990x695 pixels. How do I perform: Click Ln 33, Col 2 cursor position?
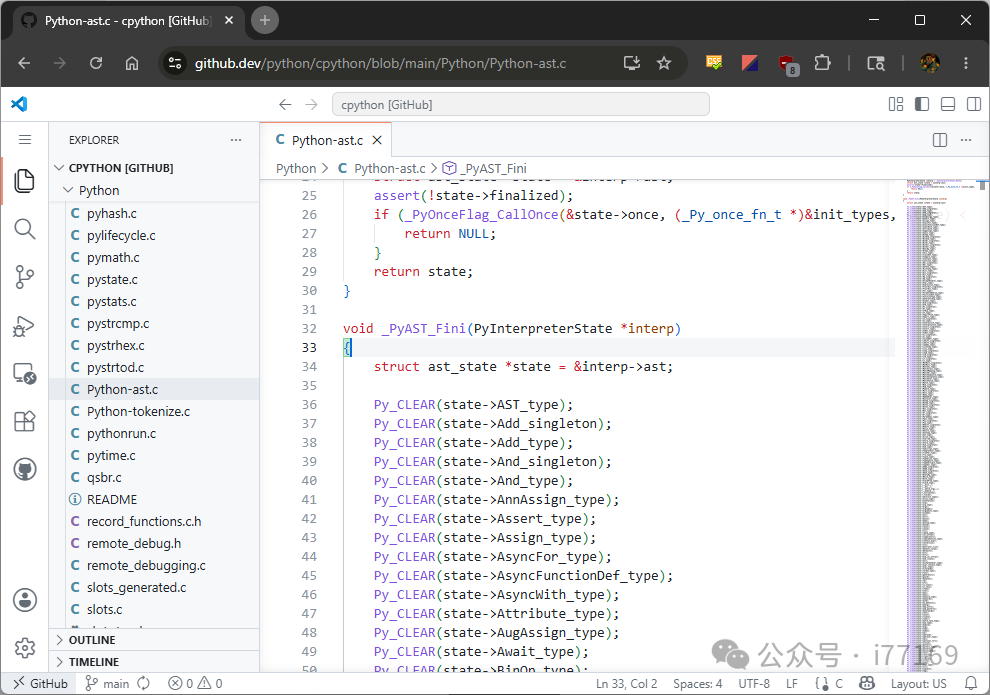coord(626,684)
